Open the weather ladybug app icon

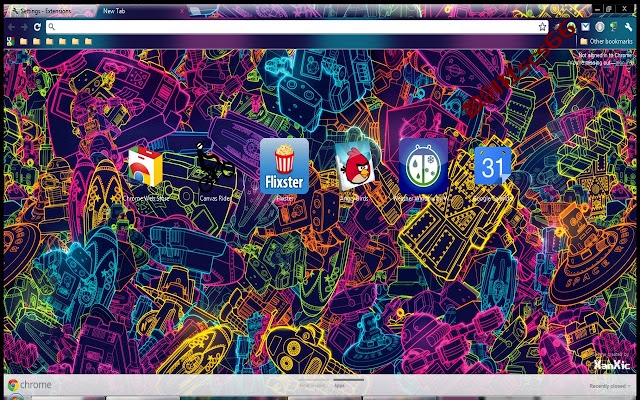423,166
